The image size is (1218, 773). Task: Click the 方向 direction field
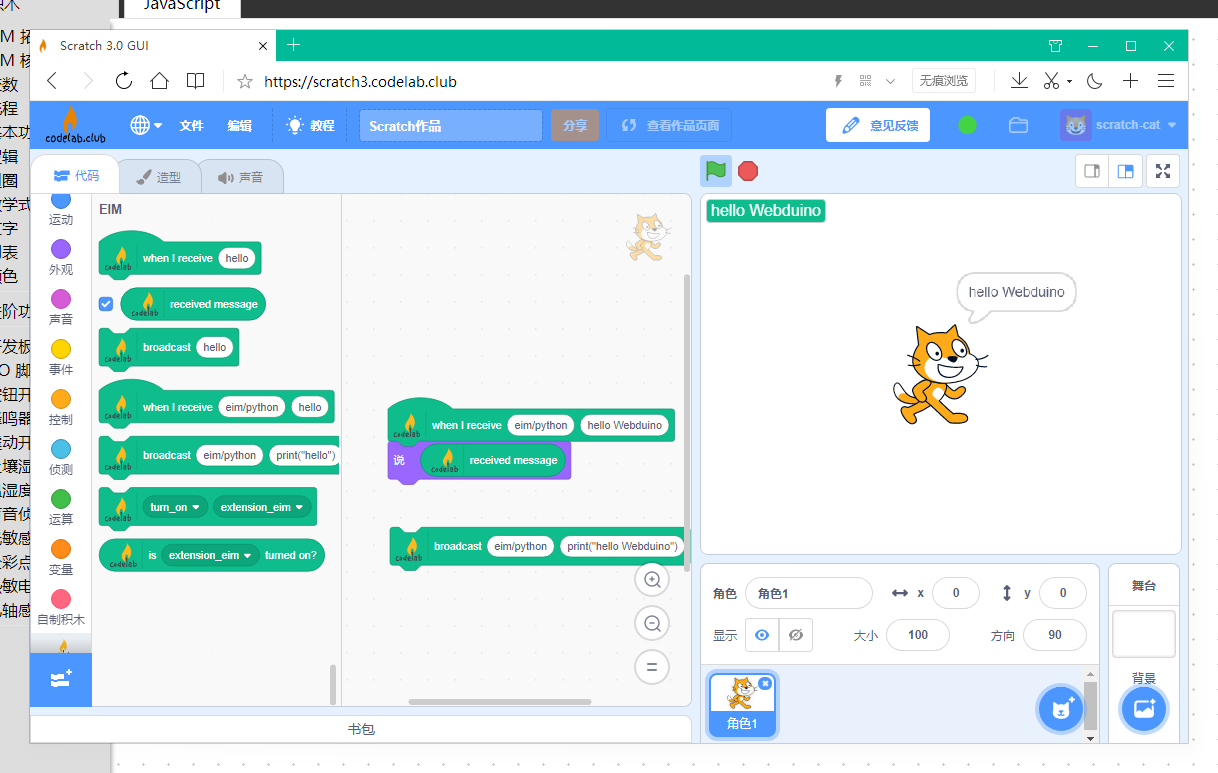(x=1055, y=635)
